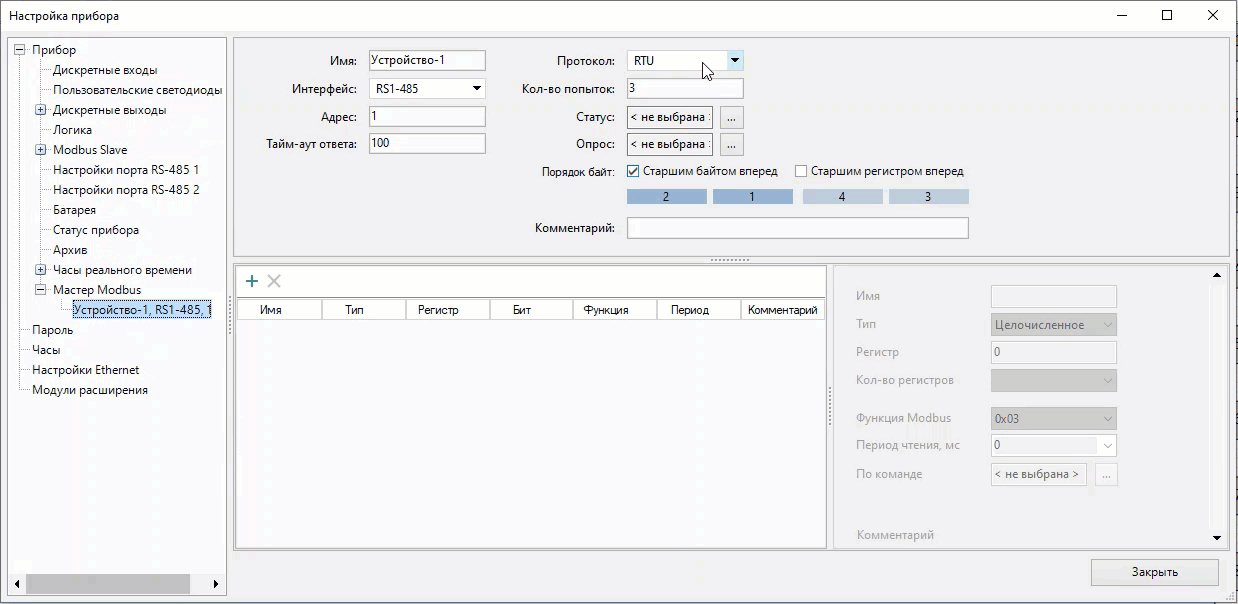Viewport: 1238px width, 604px height.
Task: Open the Кол-во регистров dropdown
Action: click(1053, 380)
